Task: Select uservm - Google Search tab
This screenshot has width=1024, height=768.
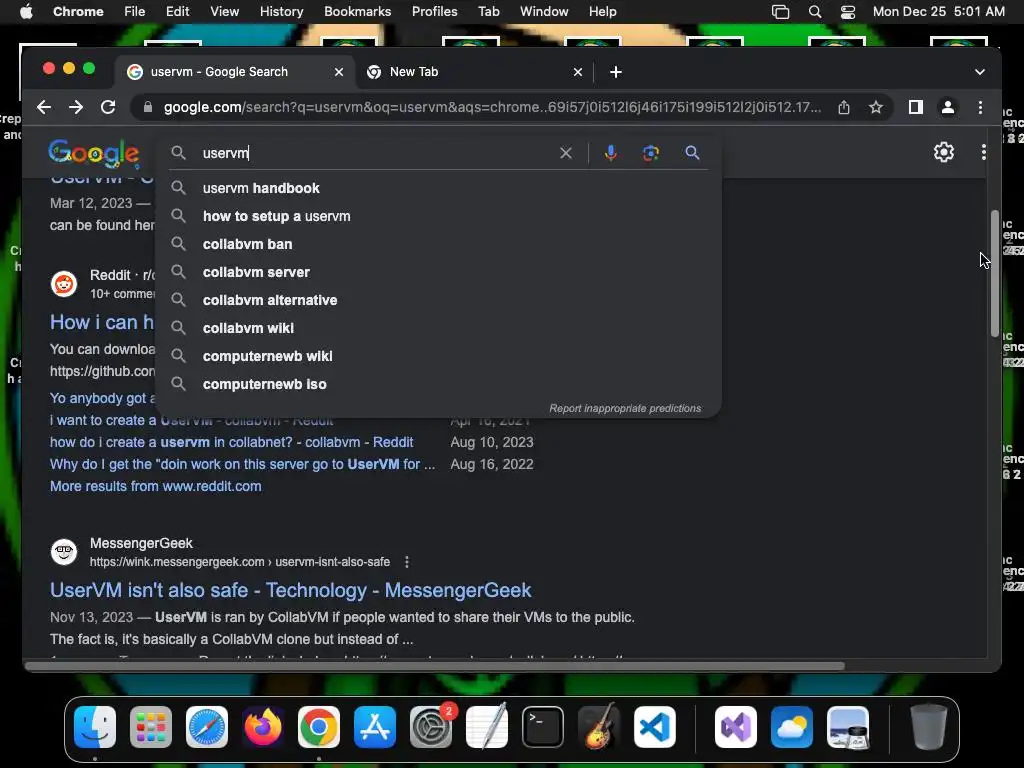Action: (234, 72)
